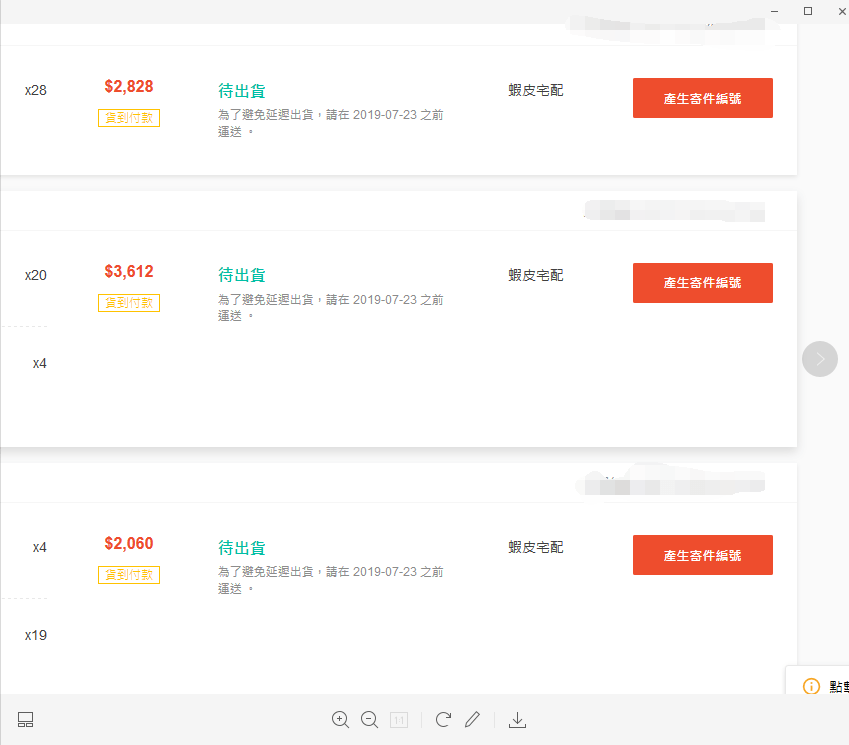This screenshot has width=849, height=745.
Task: Show the thumbnail list panel
Action: (26, 719)
